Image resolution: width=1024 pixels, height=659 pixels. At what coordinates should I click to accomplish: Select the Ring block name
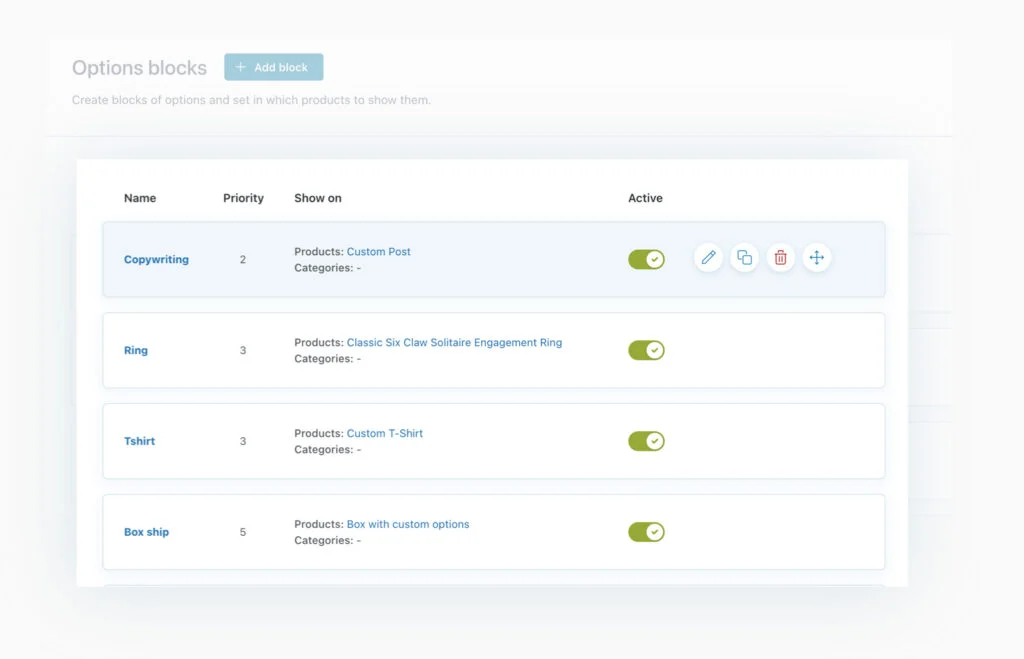tap(135, 350)
